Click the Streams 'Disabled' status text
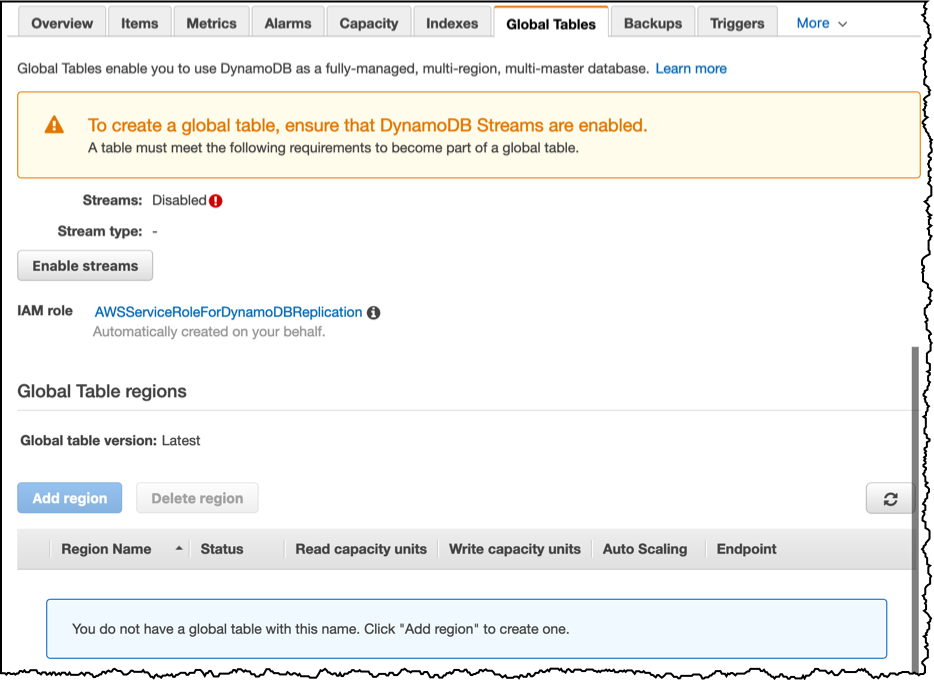Screen dimensions: 934x680 179,200
